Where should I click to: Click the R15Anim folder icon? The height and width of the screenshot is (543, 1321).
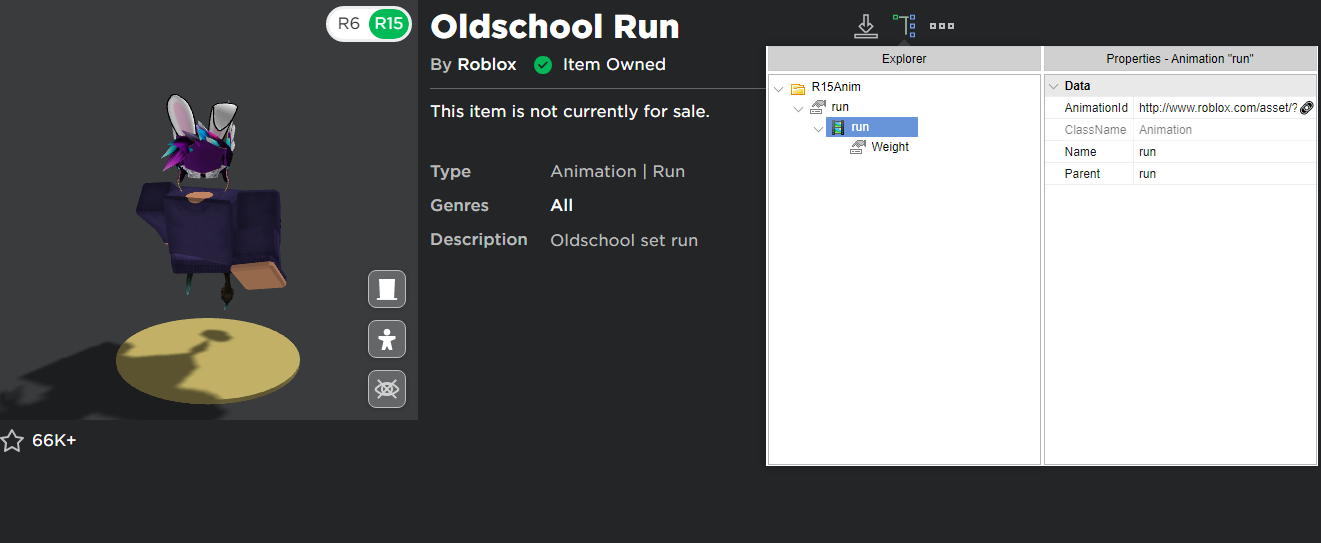(798, 88)
